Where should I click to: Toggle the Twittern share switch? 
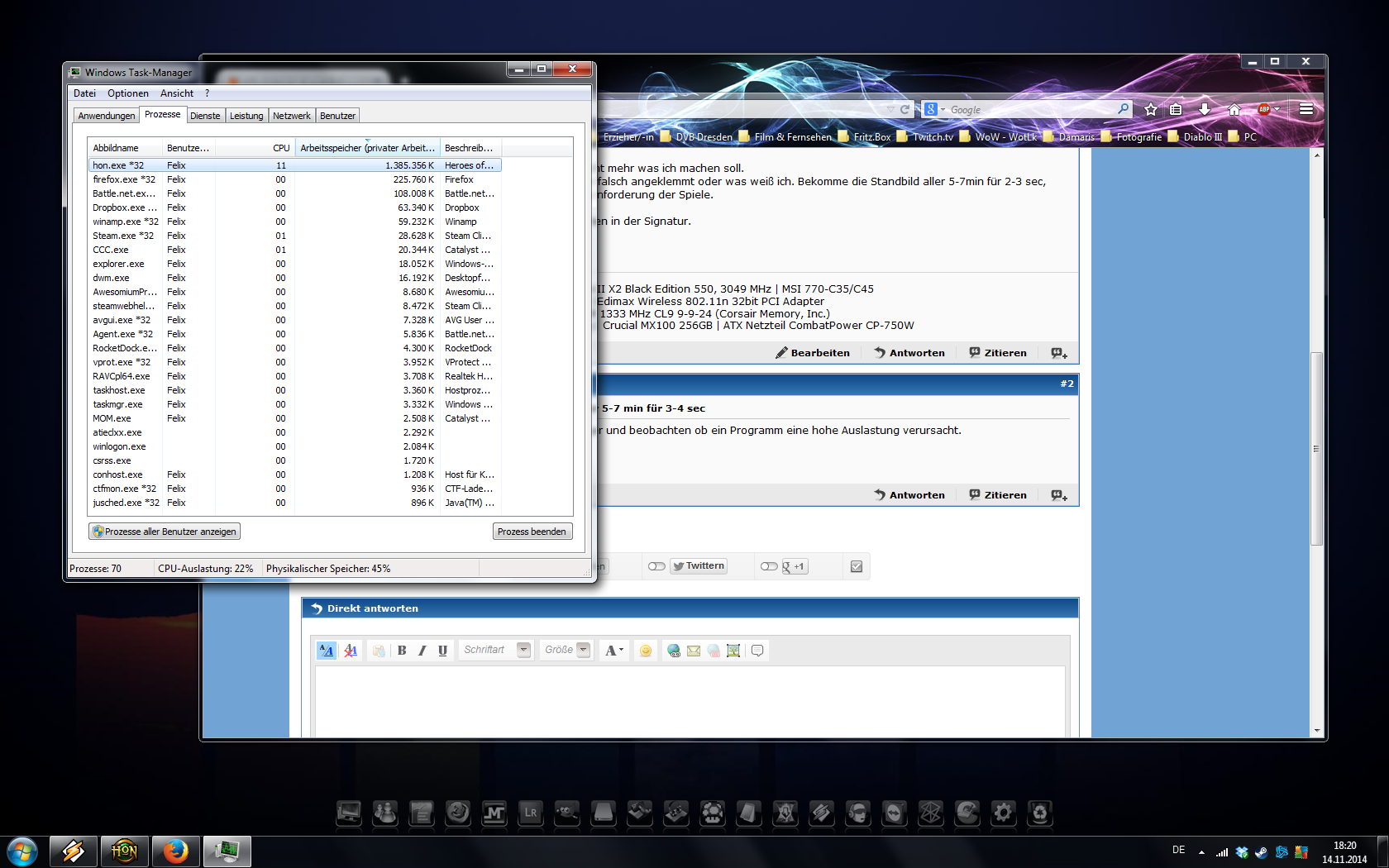[x=656, y=566]
